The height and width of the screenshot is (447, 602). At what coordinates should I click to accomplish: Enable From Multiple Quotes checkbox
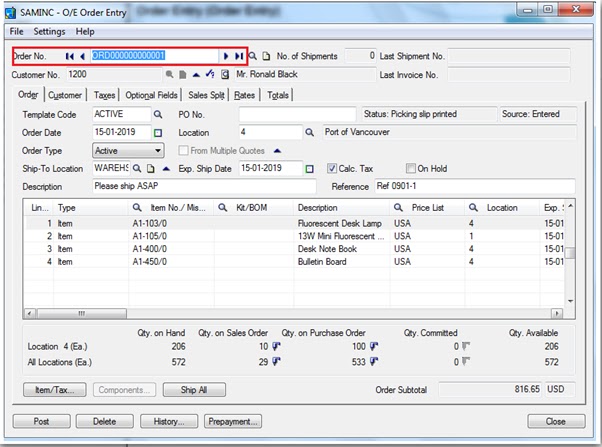[183, 151]
